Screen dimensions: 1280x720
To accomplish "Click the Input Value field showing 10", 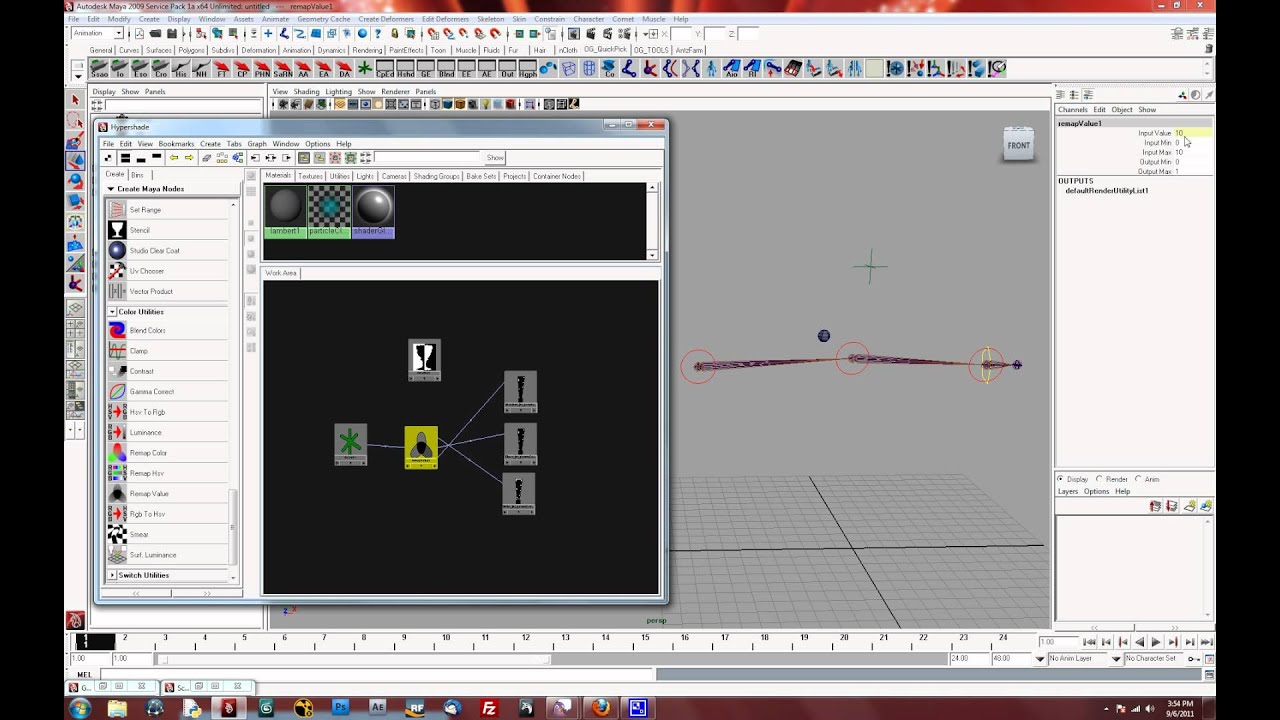I will 1193,133.
